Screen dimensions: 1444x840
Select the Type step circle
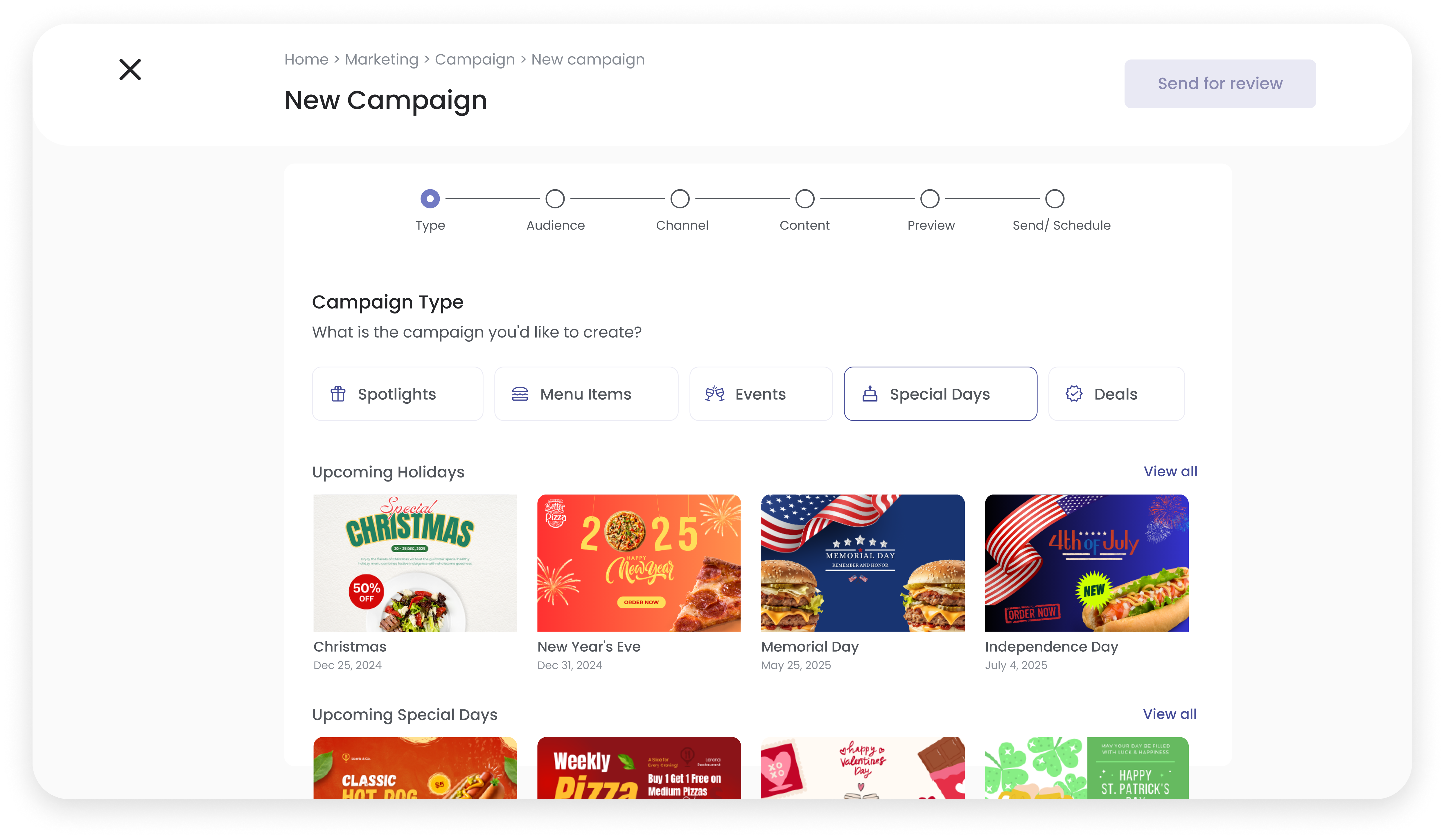click(x=430, y=199)
